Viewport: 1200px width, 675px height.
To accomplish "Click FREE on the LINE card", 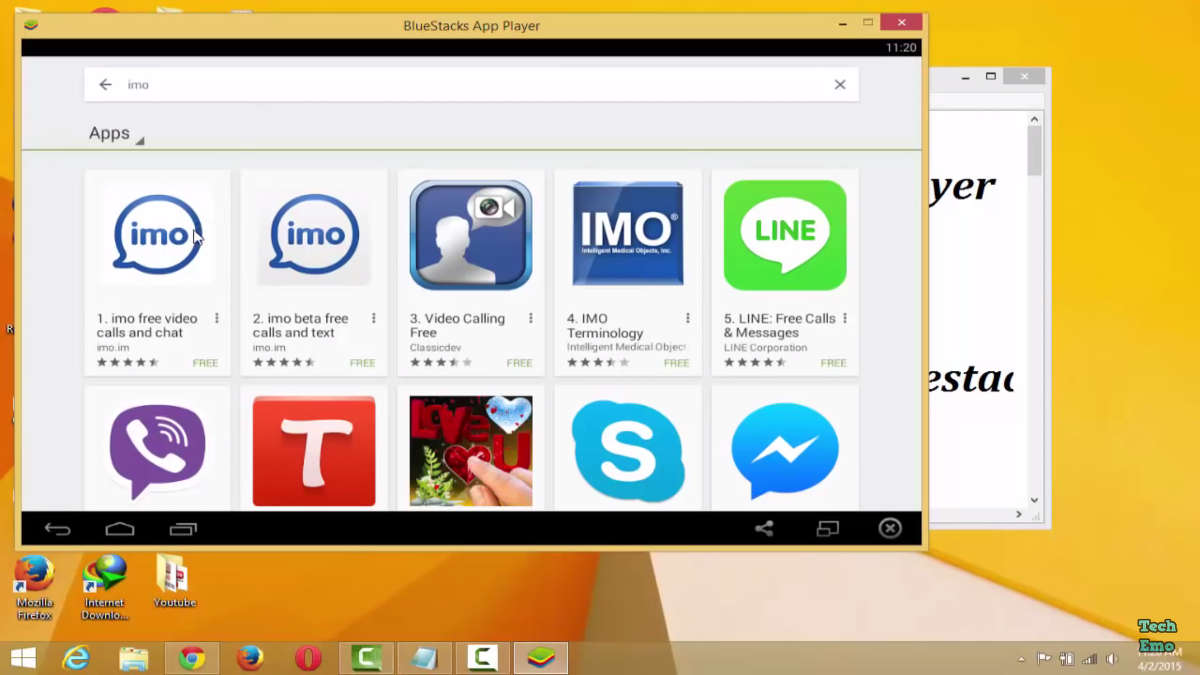I will tap(833, 363).
